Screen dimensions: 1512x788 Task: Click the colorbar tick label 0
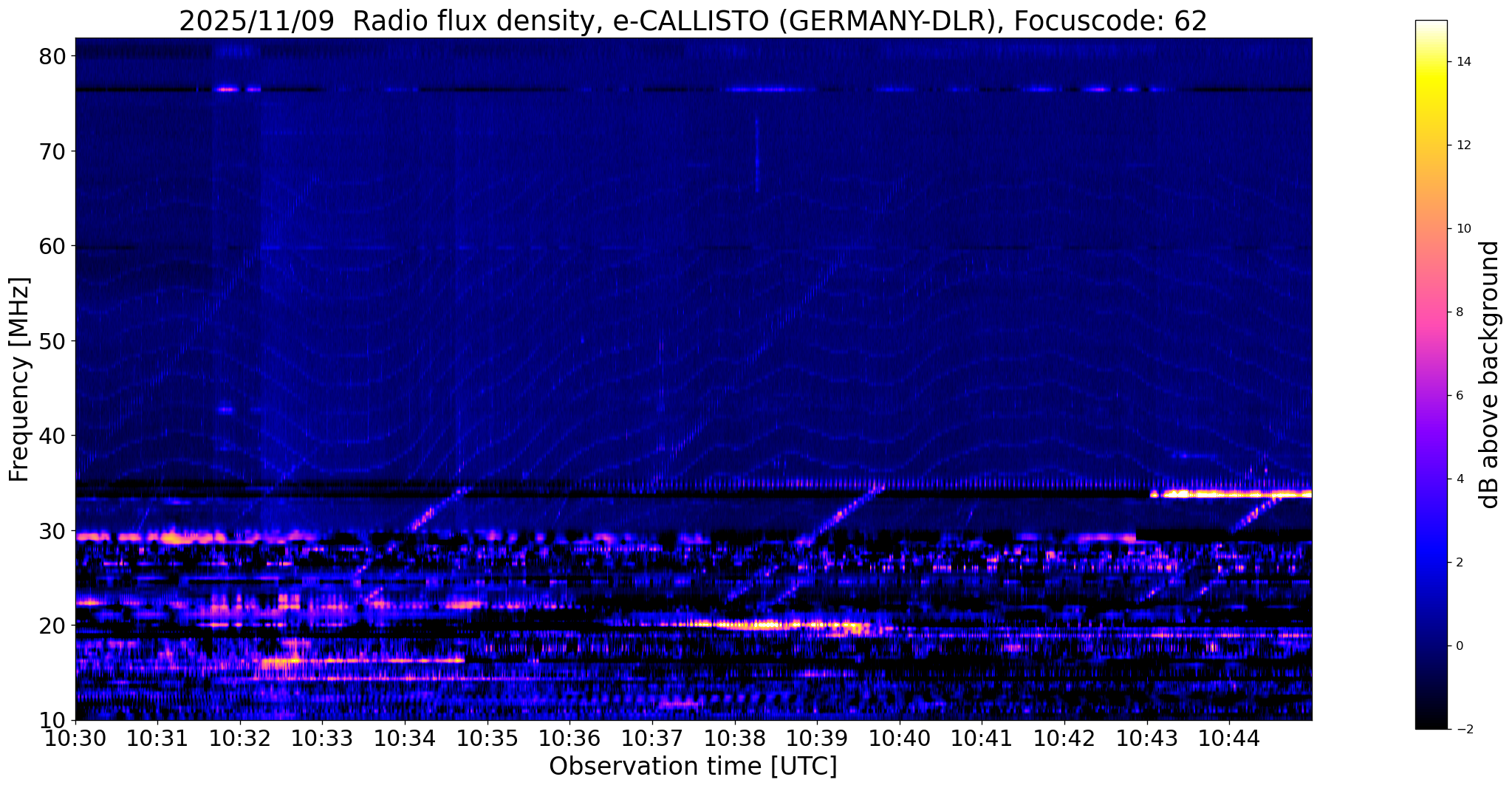tap(1458, 646)
